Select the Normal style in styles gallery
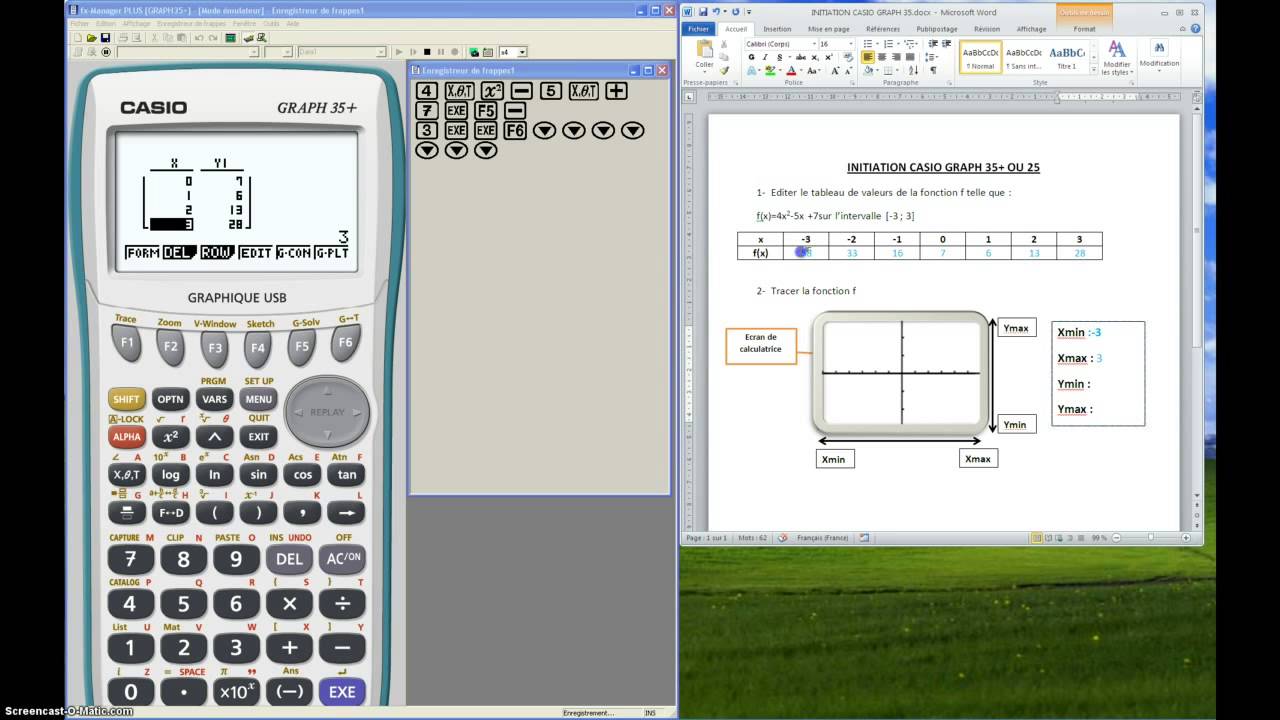Image resolution: width=1280 pixels, height=720 pixels. (x=981, y=57)
